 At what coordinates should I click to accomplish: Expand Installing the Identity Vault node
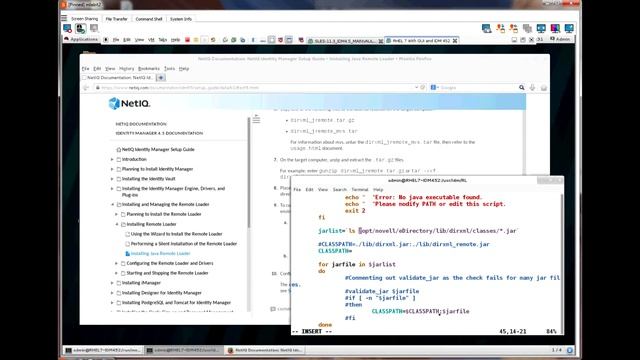click(112, 179)
